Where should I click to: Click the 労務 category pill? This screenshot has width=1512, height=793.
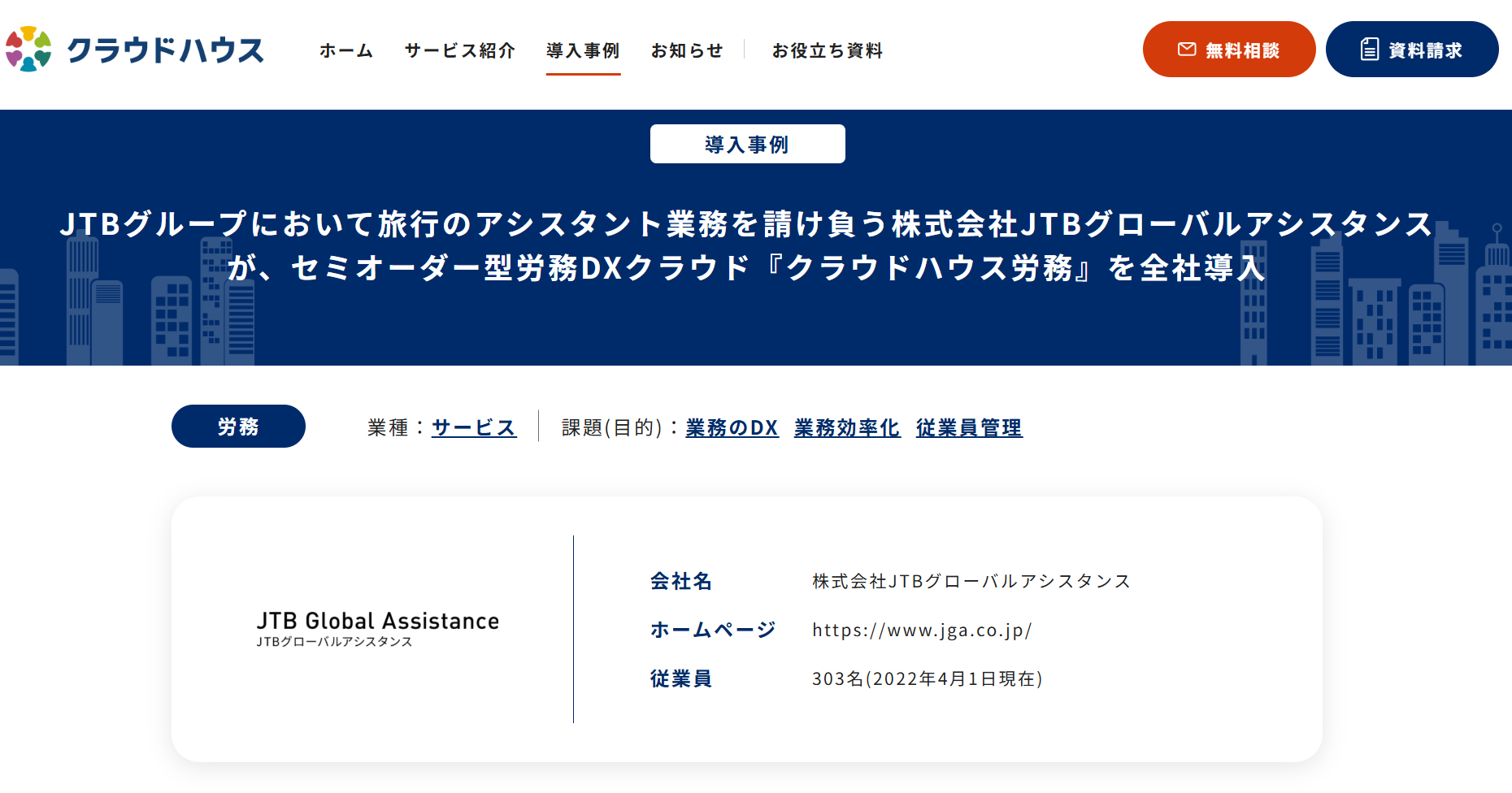(238, 427)
